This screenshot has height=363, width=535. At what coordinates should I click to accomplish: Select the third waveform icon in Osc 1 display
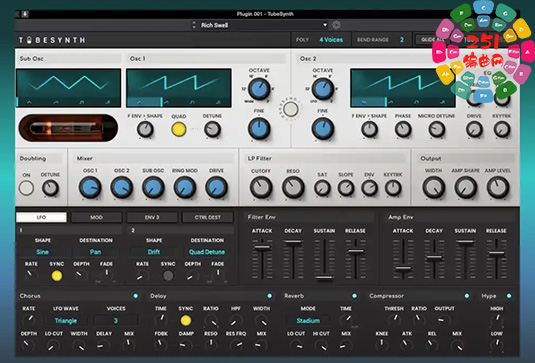coord(192,102)
